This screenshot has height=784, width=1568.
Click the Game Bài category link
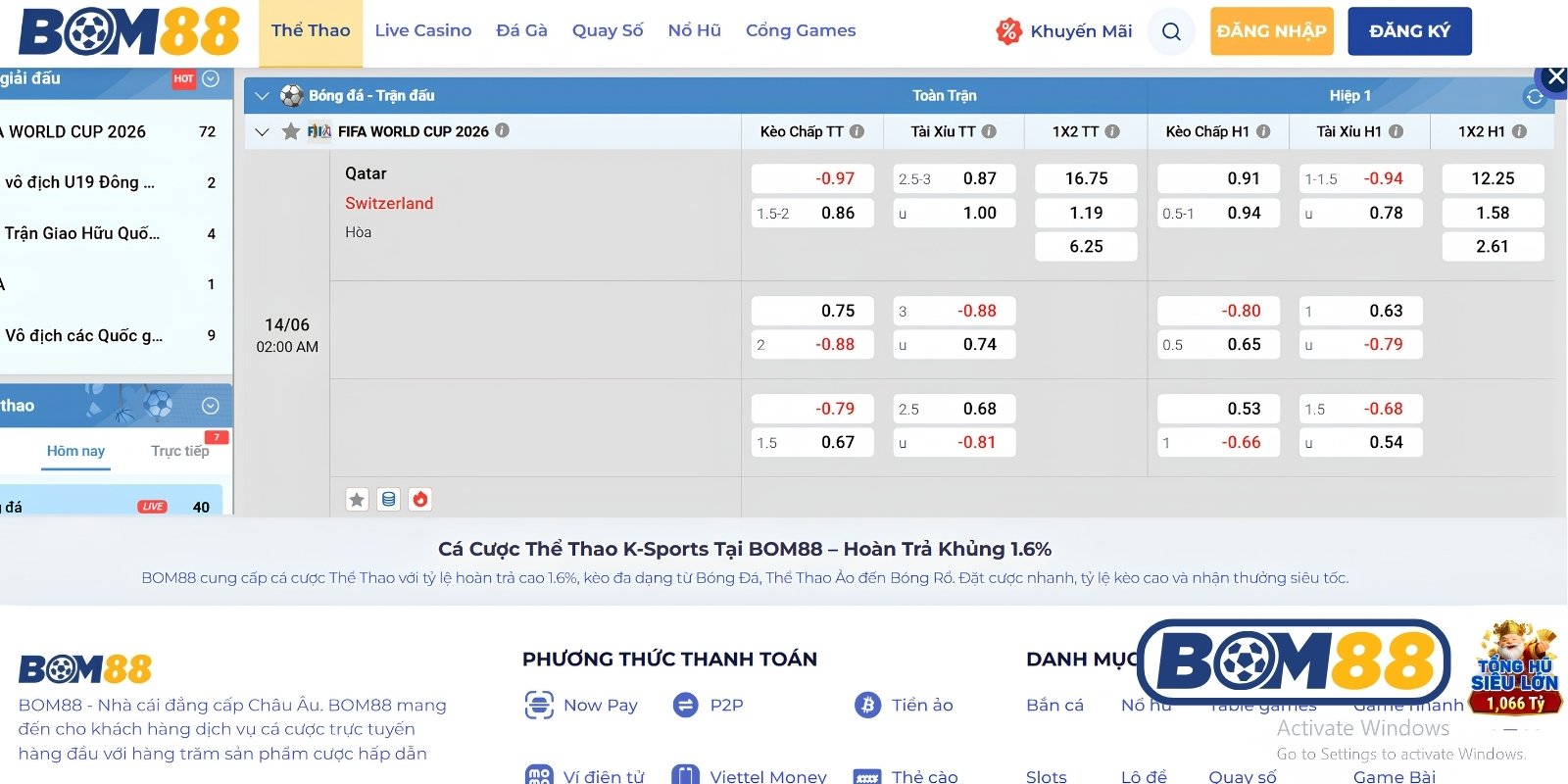tap(1395, 776)
